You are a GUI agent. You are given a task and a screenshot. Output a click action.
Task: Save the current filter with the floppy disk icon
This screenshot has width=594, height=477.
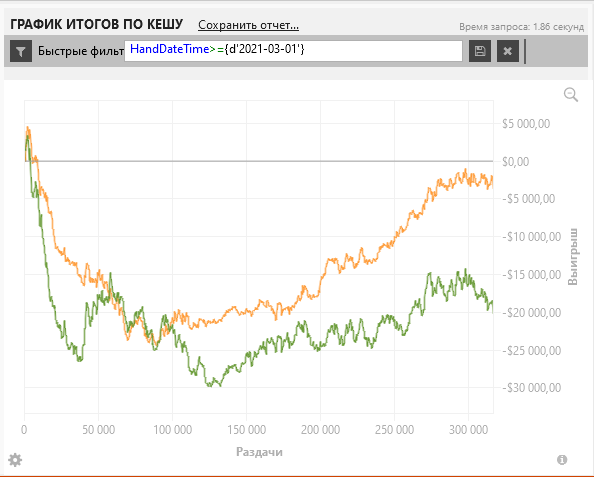[480, 51]
